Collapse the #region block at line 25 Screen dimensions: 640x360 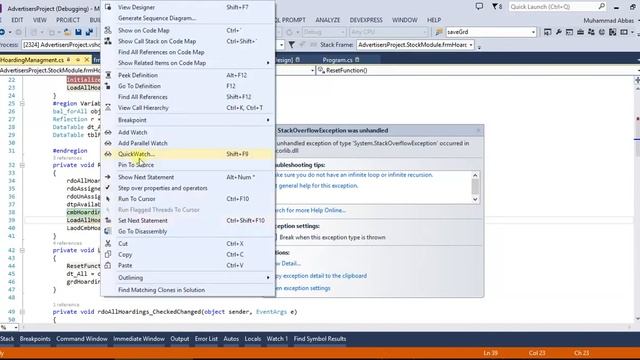click(22, 103)
